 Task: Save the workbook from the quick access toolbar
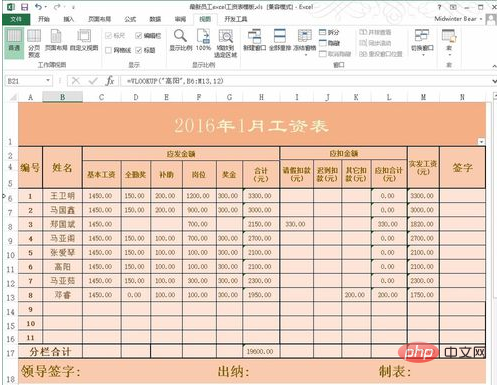pyautogui.click(x=24, y=7)
